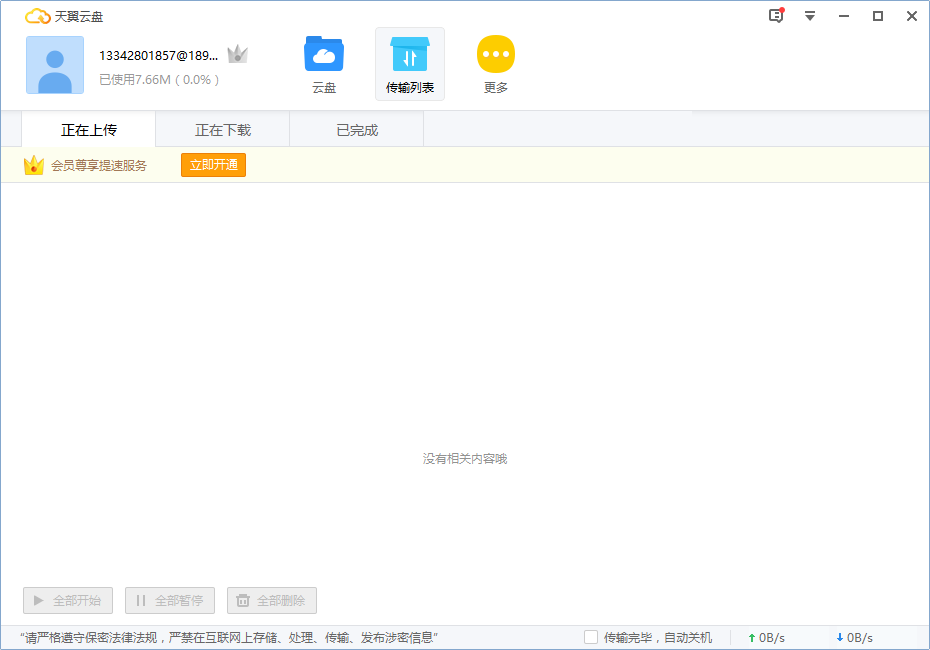The height and width of the screenshot is (650, 930).
Task: Toggle 全部开始 to start all uploads
Action: click(x=67, y=600)
